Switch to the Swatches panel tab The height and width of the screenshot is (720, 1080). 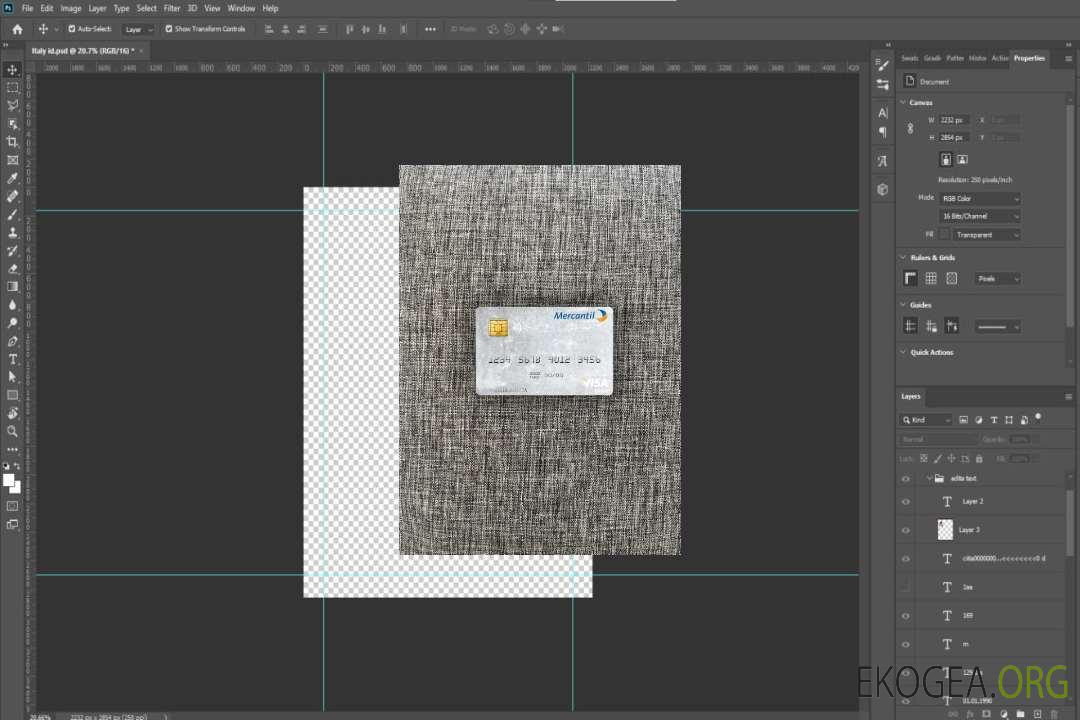pos(909,58)
